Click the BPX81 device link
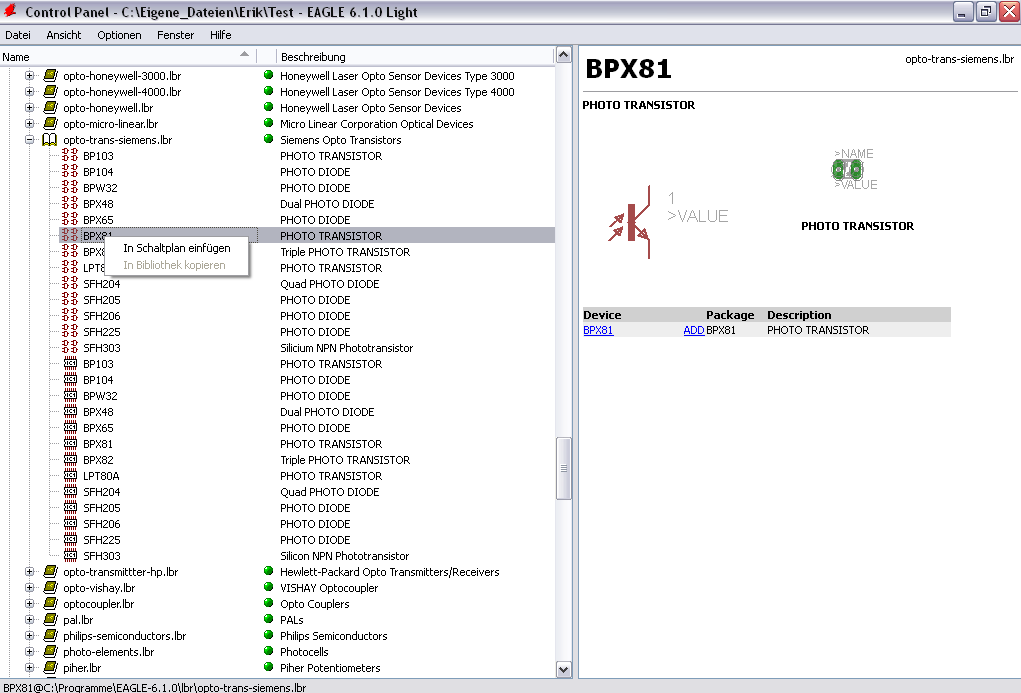The image size is (1021, 693). tap(598, 330)
